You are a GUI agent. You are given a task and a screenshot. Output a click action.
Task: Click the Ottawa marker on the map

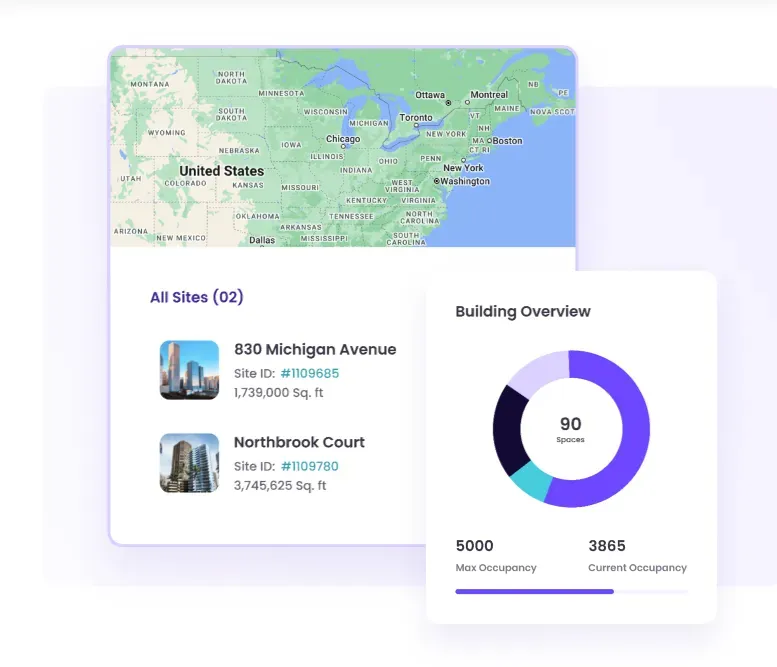click(448, 102)
